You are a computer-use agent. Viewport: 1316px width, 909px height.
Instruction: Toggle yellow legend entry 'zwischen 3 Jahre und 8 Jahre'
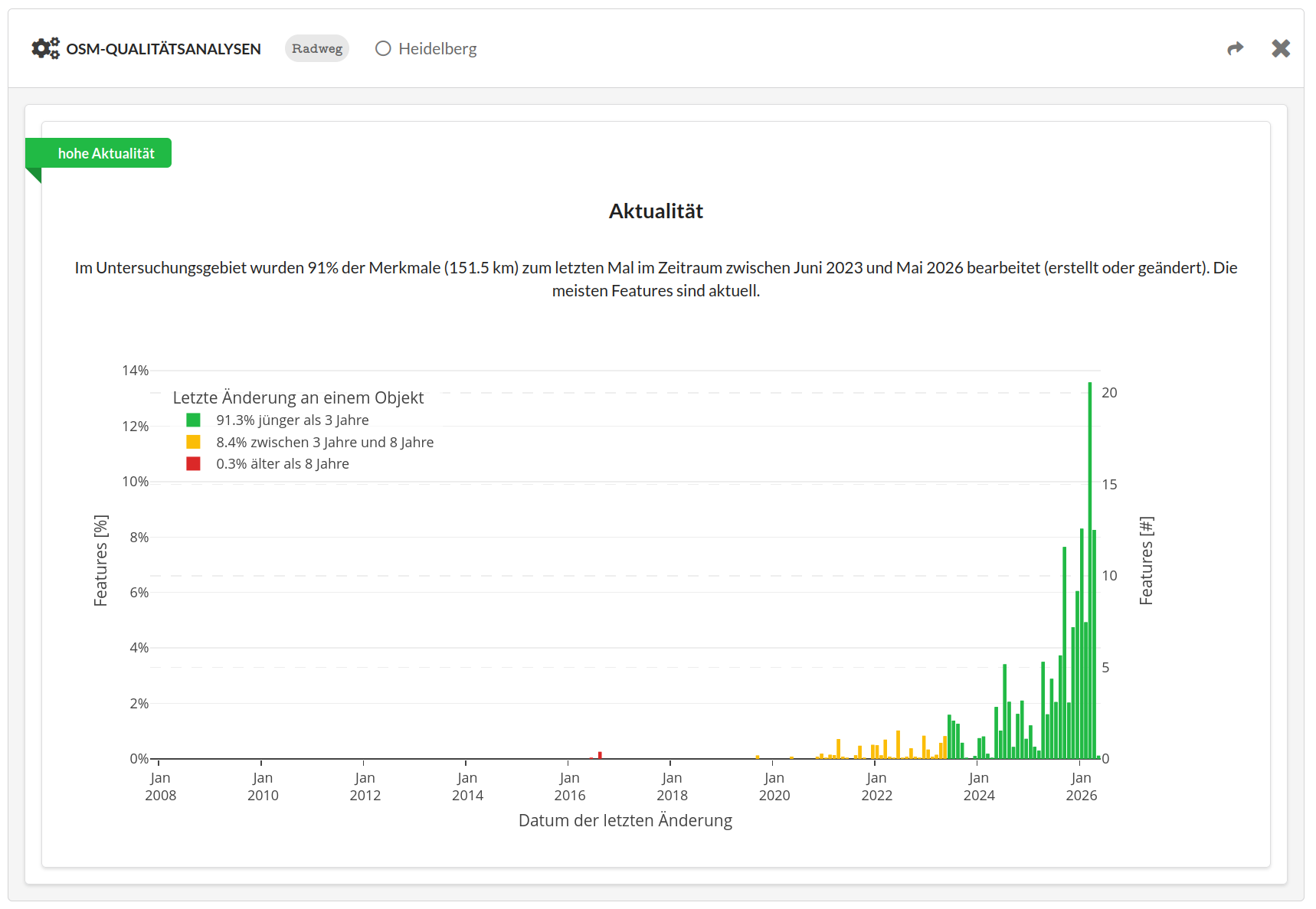[x=310, y=442]
